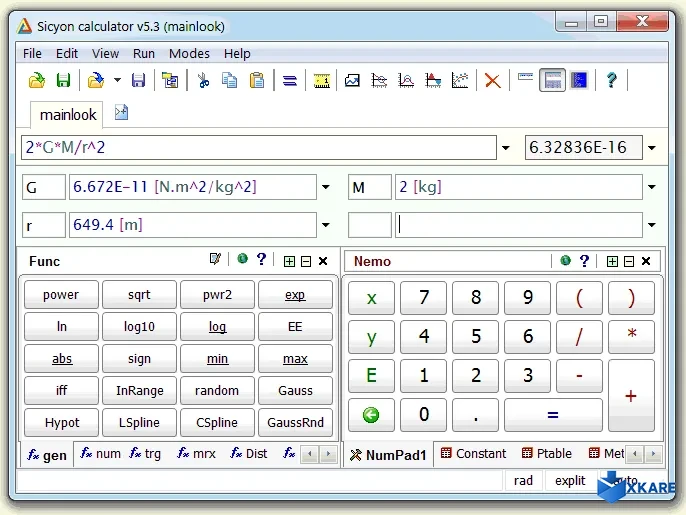This screenshot has height=515, width=686.
Task: Click the expression field containing 2*G*M/r^2
Action: click(x=259, y=147)
